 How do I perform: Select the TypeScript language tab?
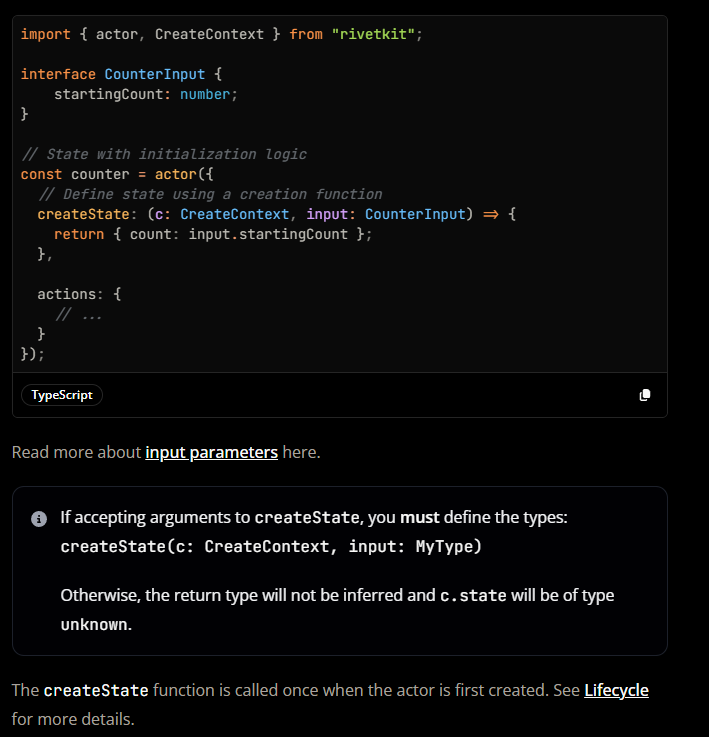coord(62,395)
